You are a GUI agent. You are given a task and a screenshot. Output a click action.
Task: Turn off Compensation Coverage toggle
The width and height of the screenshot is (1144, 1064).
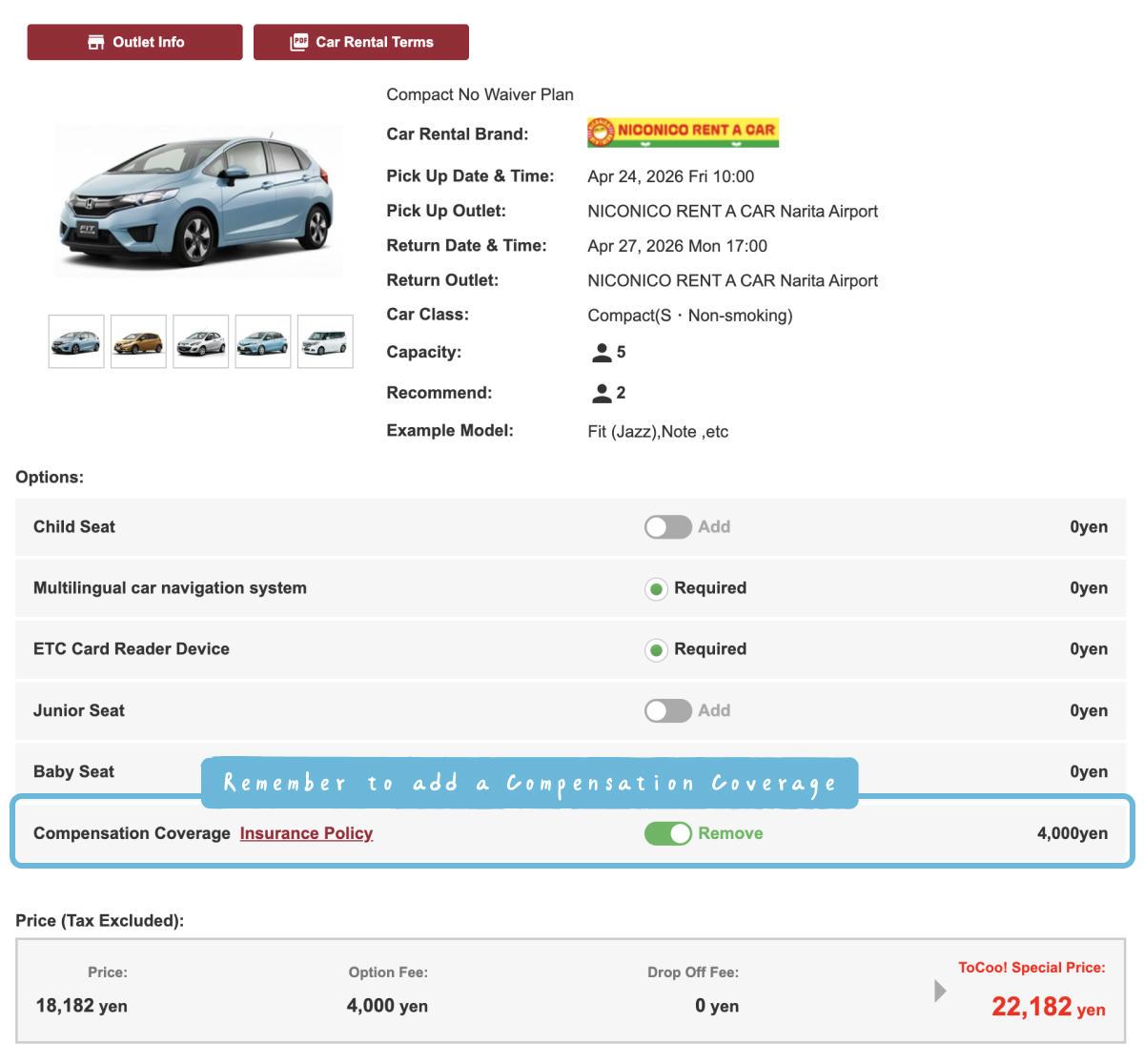(667, 833)
